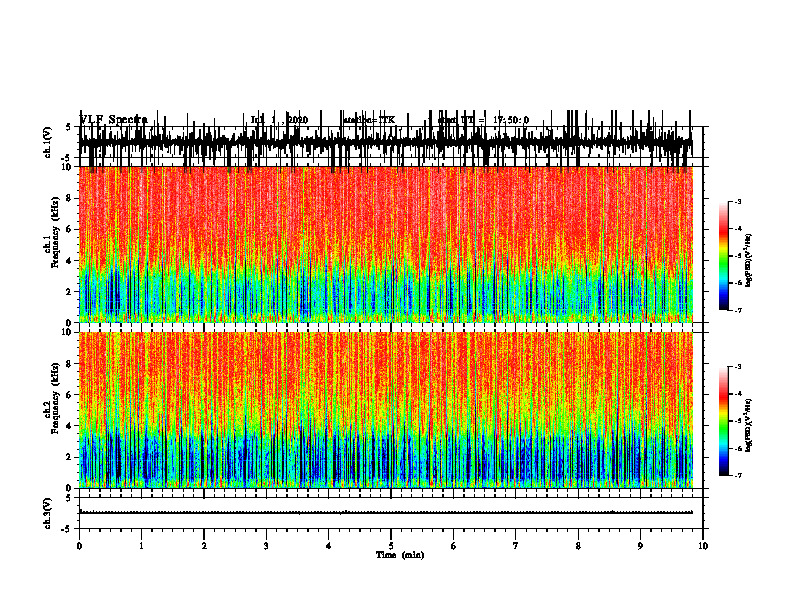Click the ch.1 spectrogram color bar
The image size is (792, 612).
(723, 255)
